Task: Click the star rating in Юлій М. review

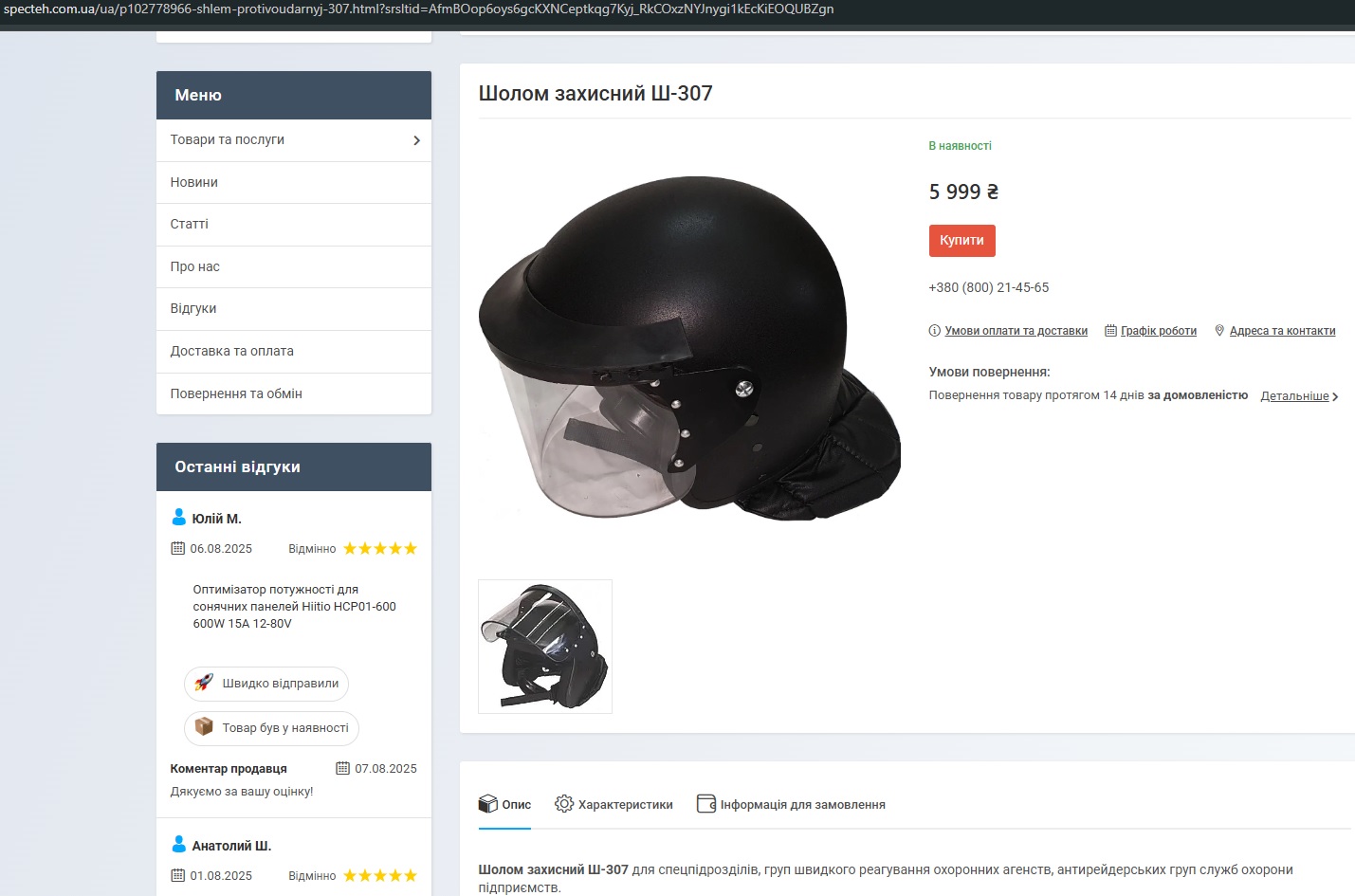Action: [380, 548]
